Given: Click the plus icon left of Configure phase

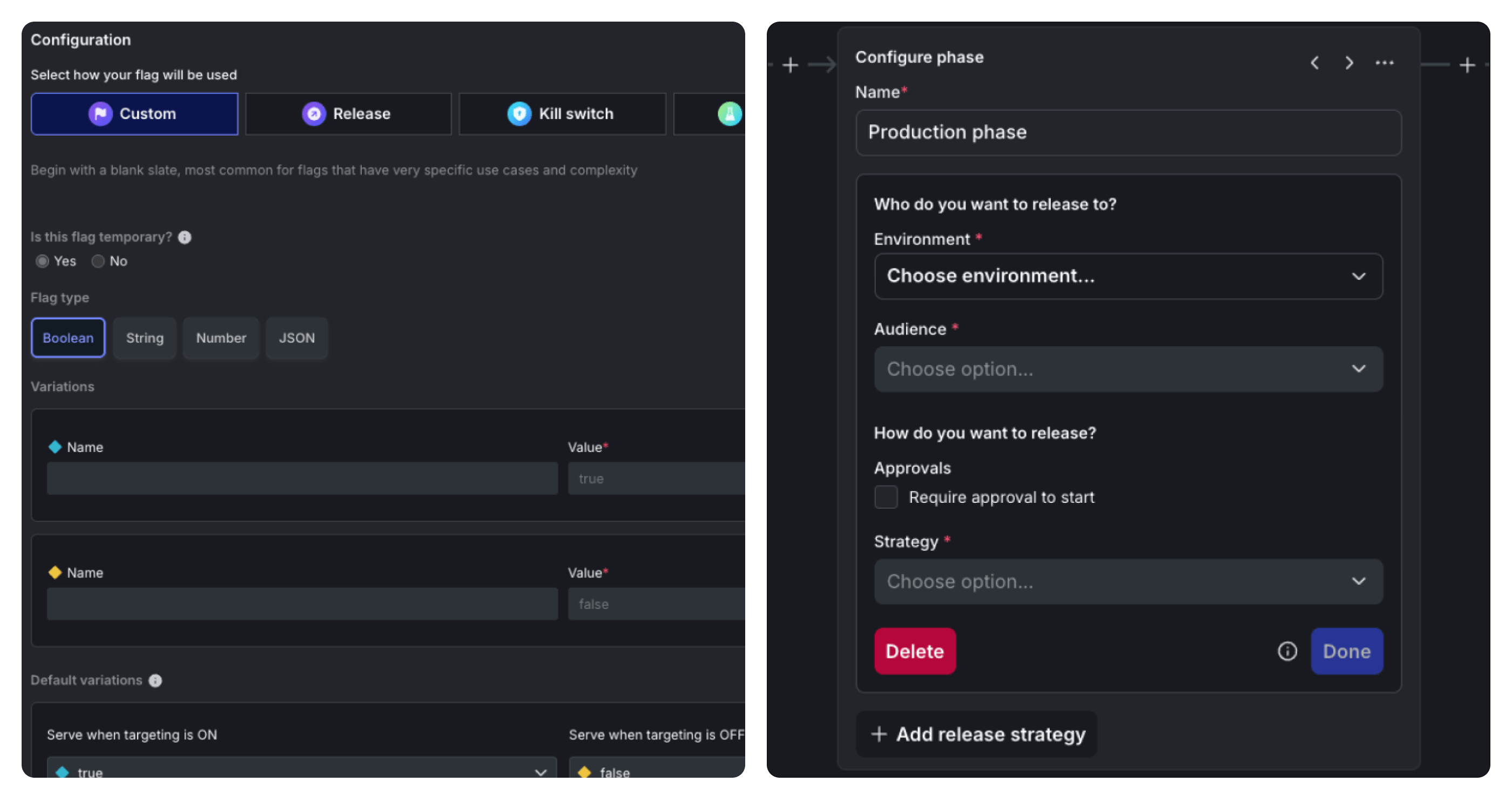Looking at the screenshot, I should pyautogui.click(x=791, y=65).
